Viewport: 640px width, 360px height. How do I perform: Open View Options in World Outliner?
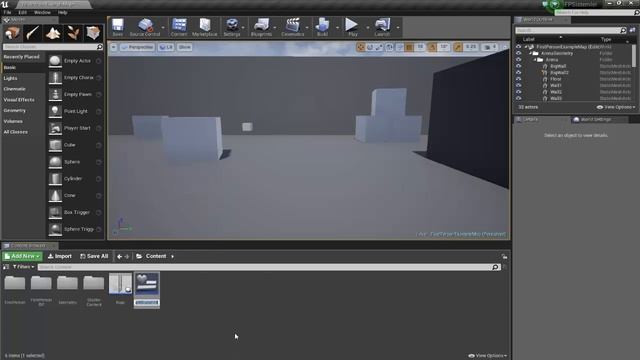[616, 107]
